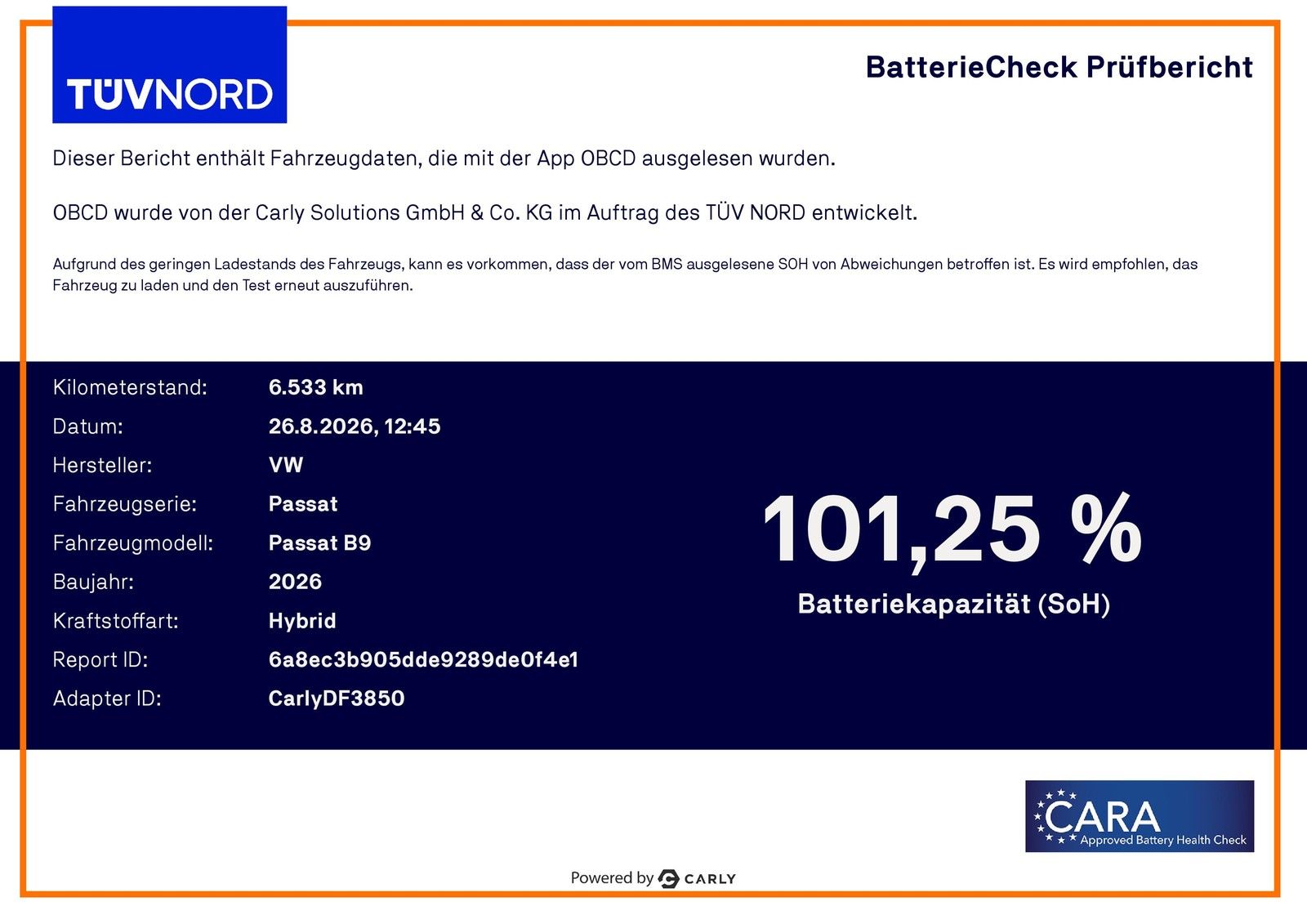Click the 'Adapter ID:' label
The height and width of the screenshot is (924, 1307).
[107, 699]
